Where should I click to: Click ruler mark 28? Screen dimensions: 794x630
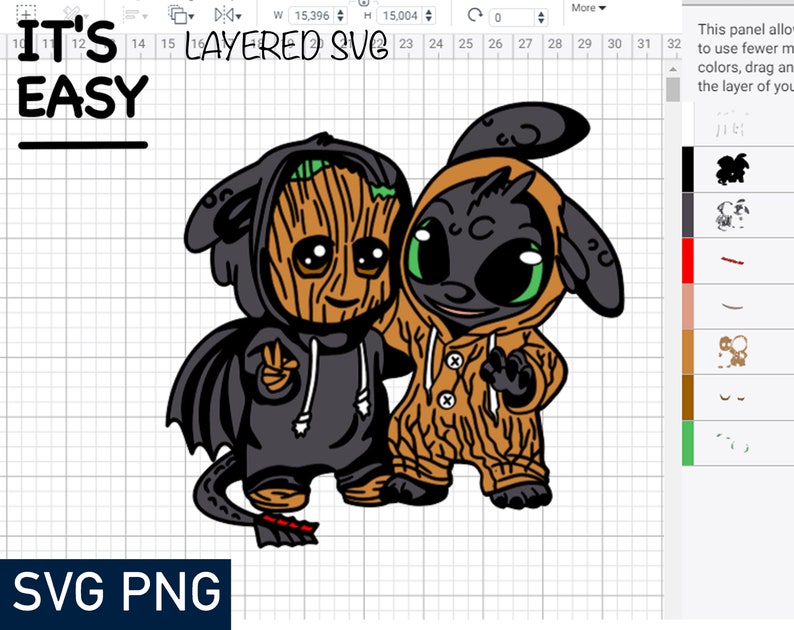(554, 44)
